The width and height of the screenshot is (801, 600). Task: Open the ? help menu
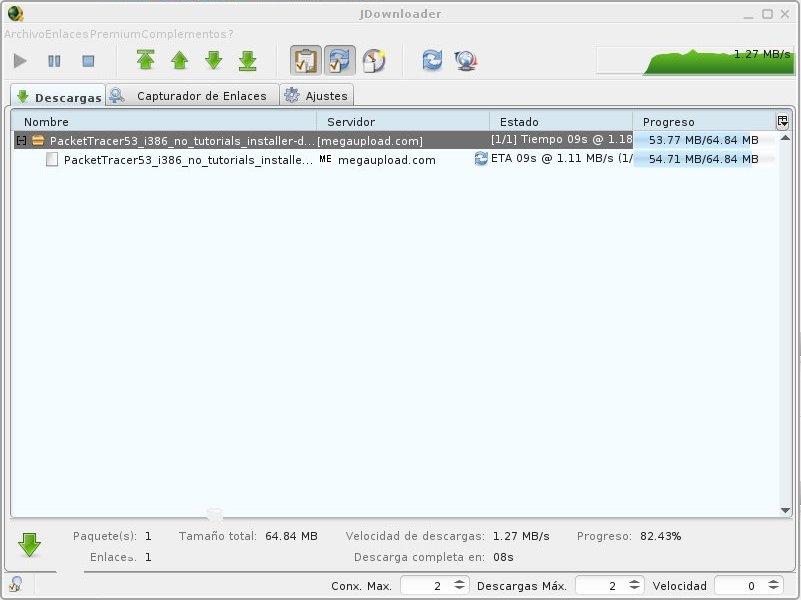(x=231, y=34)
